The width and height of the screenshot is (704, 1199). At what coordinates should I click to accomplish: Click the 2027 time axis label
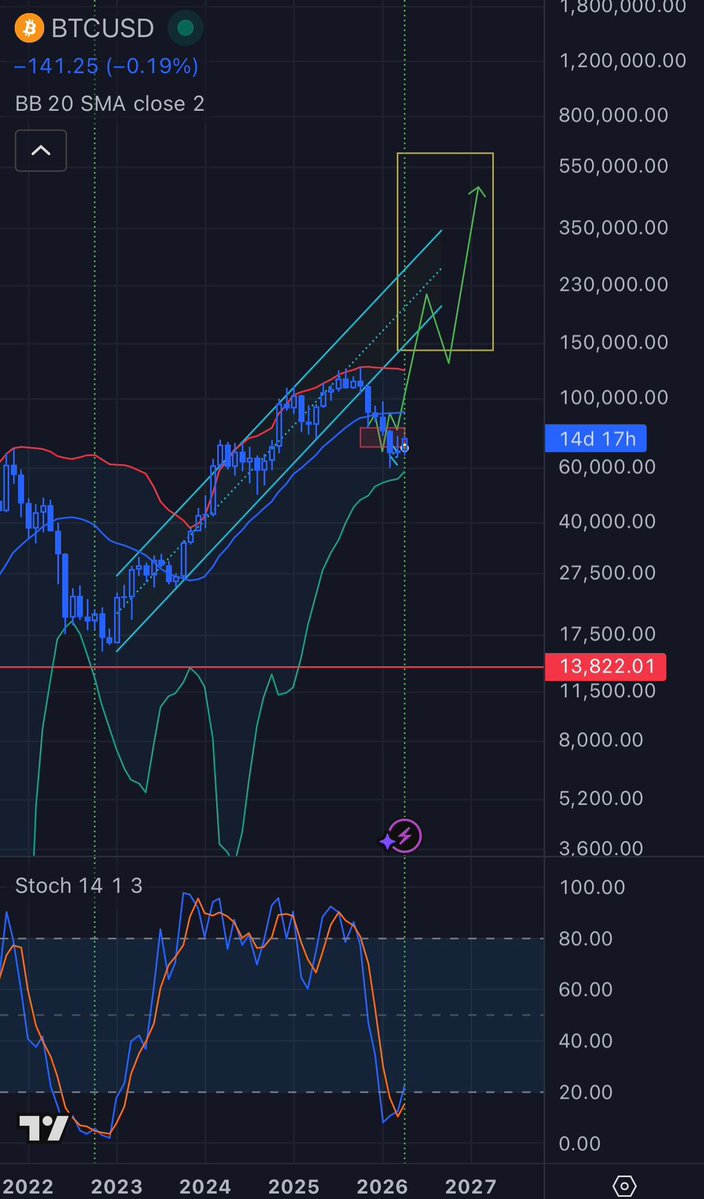(471, 1187)
